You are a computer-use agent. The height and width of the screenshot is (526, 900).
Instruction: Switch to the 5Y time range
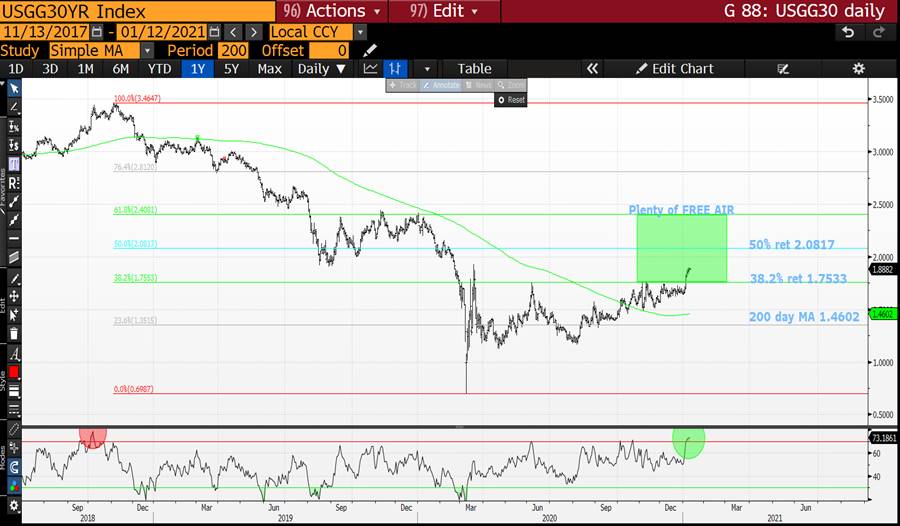[231, 68]
